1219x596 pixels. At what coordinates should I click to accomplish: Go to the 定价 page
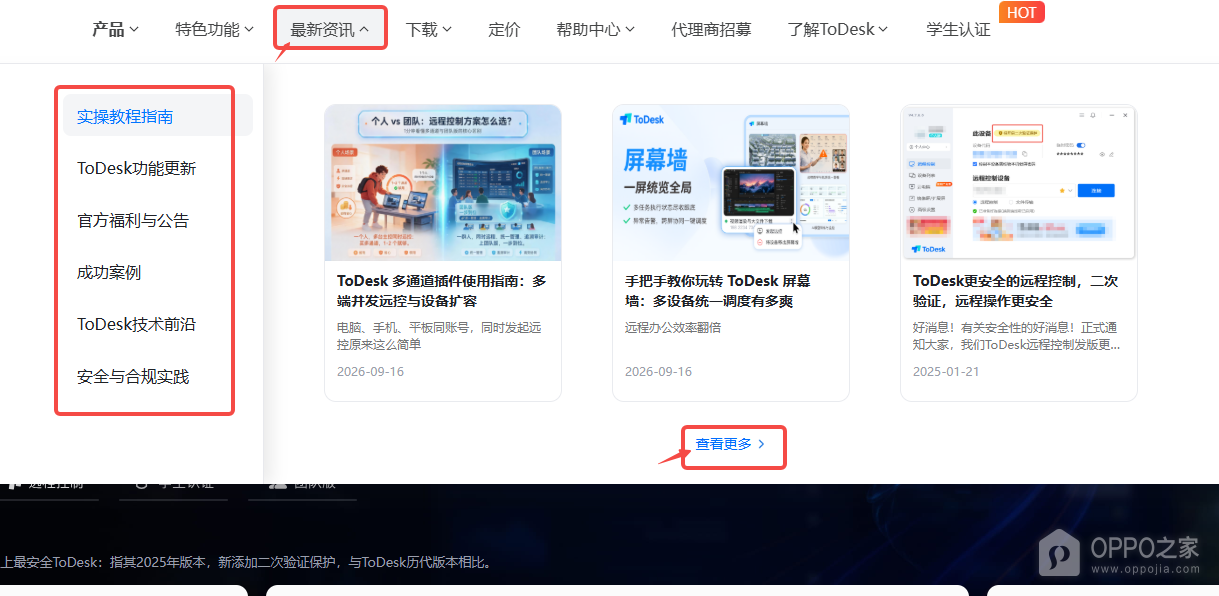click(x=504, y=29)
